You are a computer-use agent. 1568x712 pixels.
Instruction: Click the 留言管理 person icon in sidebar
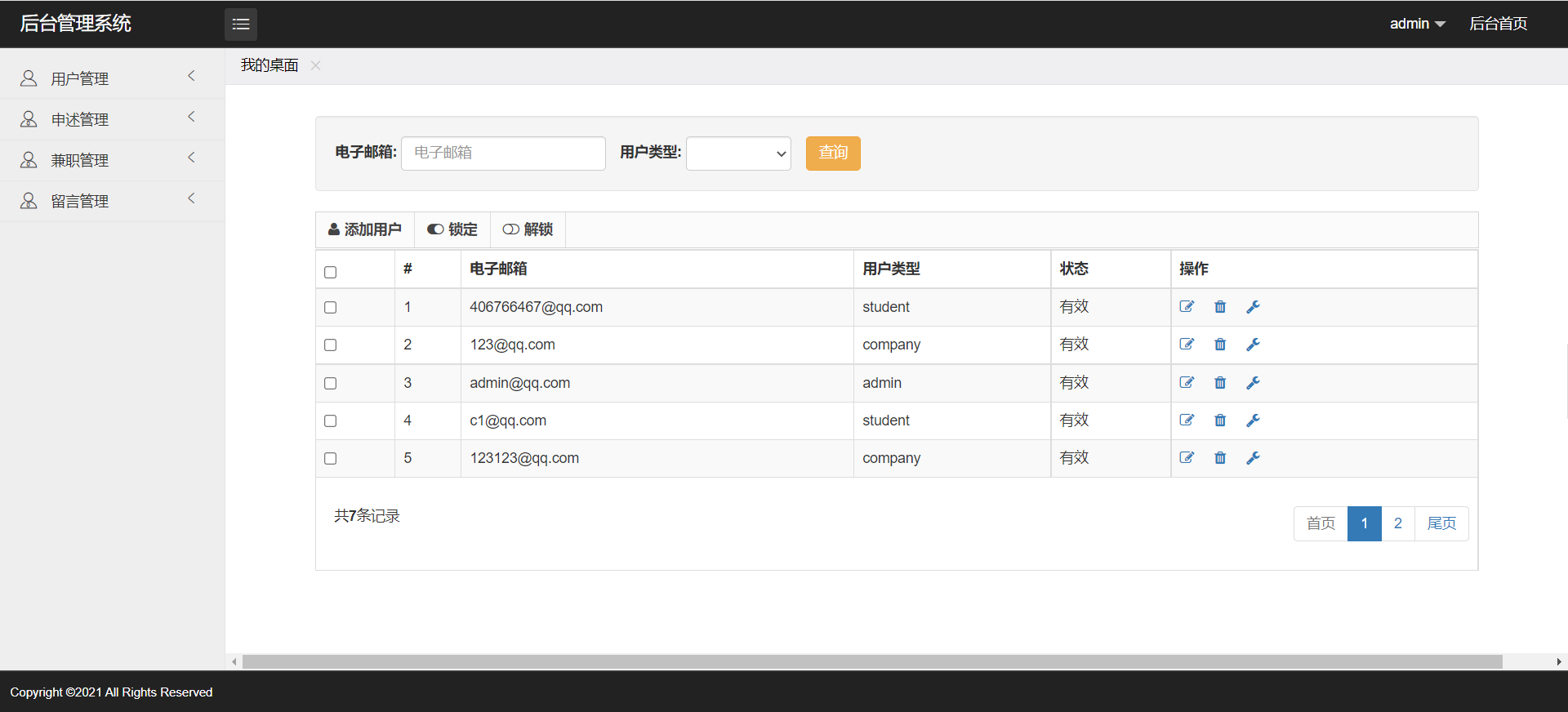tap(29, 201)
